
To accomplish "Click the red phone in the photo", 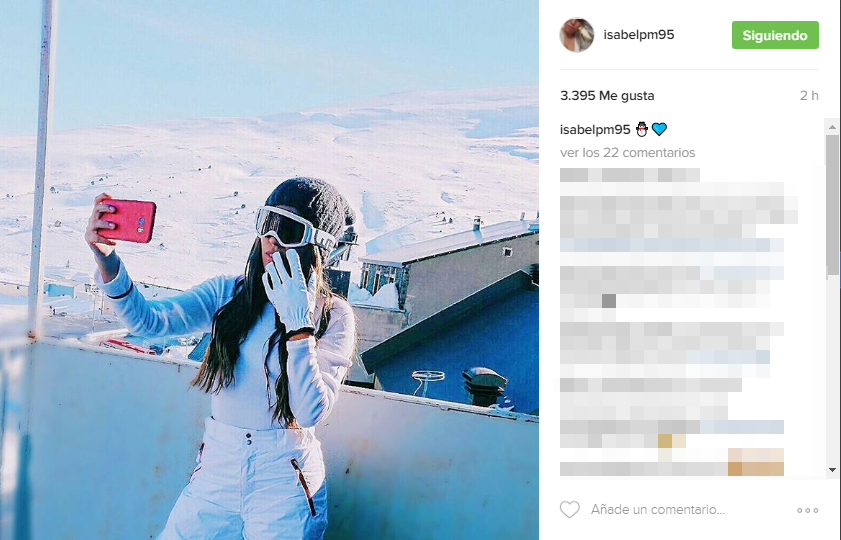I will (x=128, y=220).
